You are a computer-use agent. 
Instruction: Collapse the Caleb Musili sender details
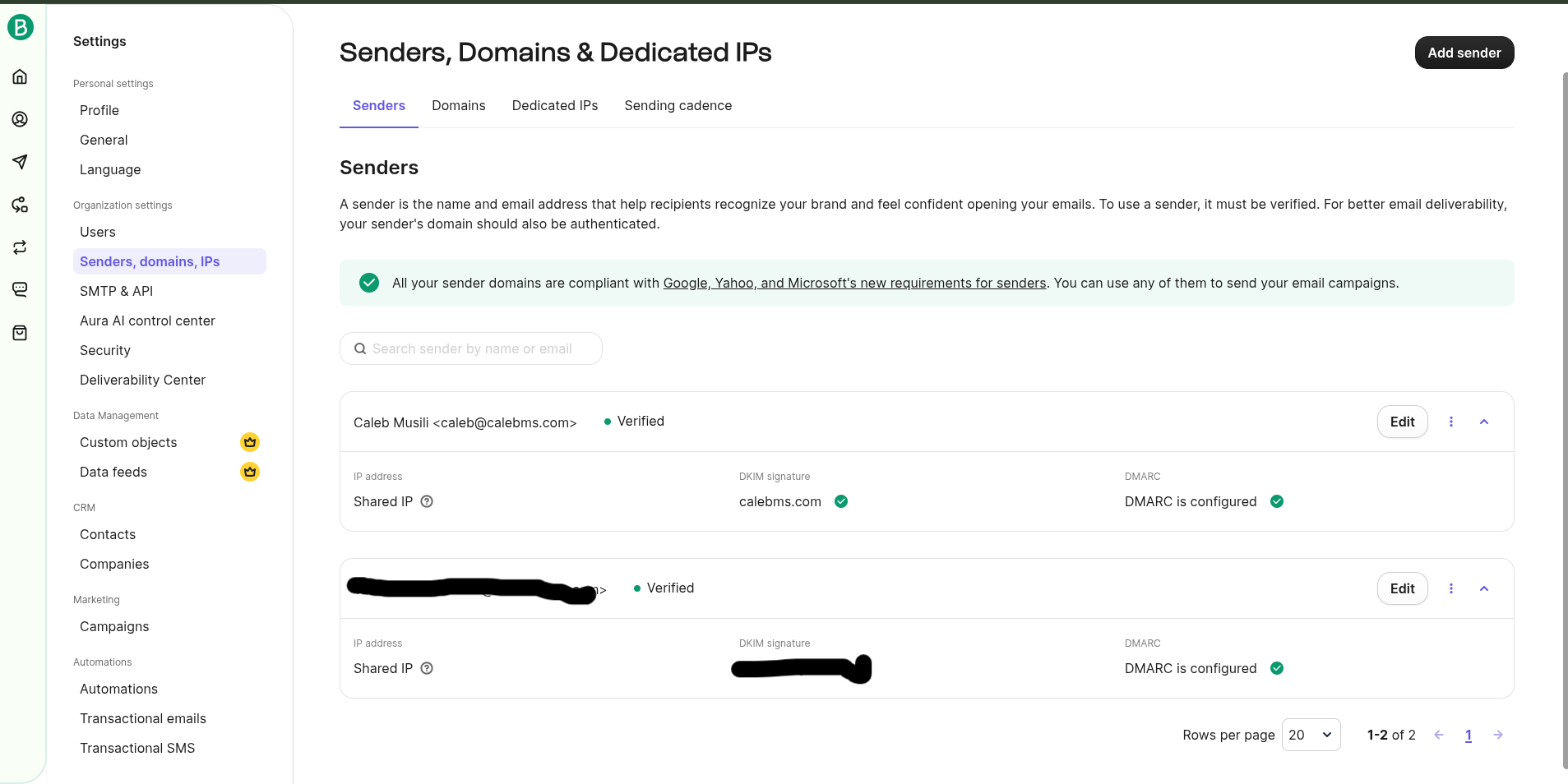pos(1484,422)
